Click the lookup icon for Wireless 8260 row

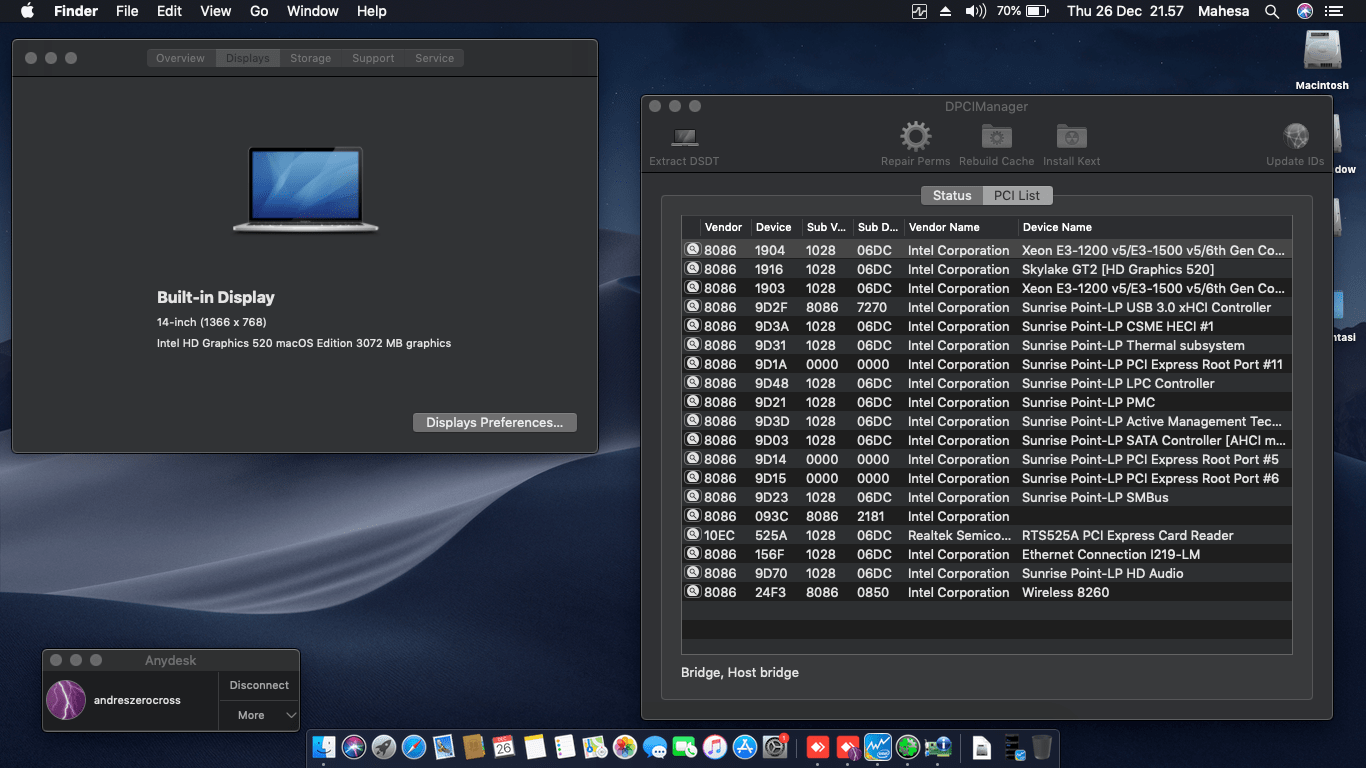click(x=692, y=592)
